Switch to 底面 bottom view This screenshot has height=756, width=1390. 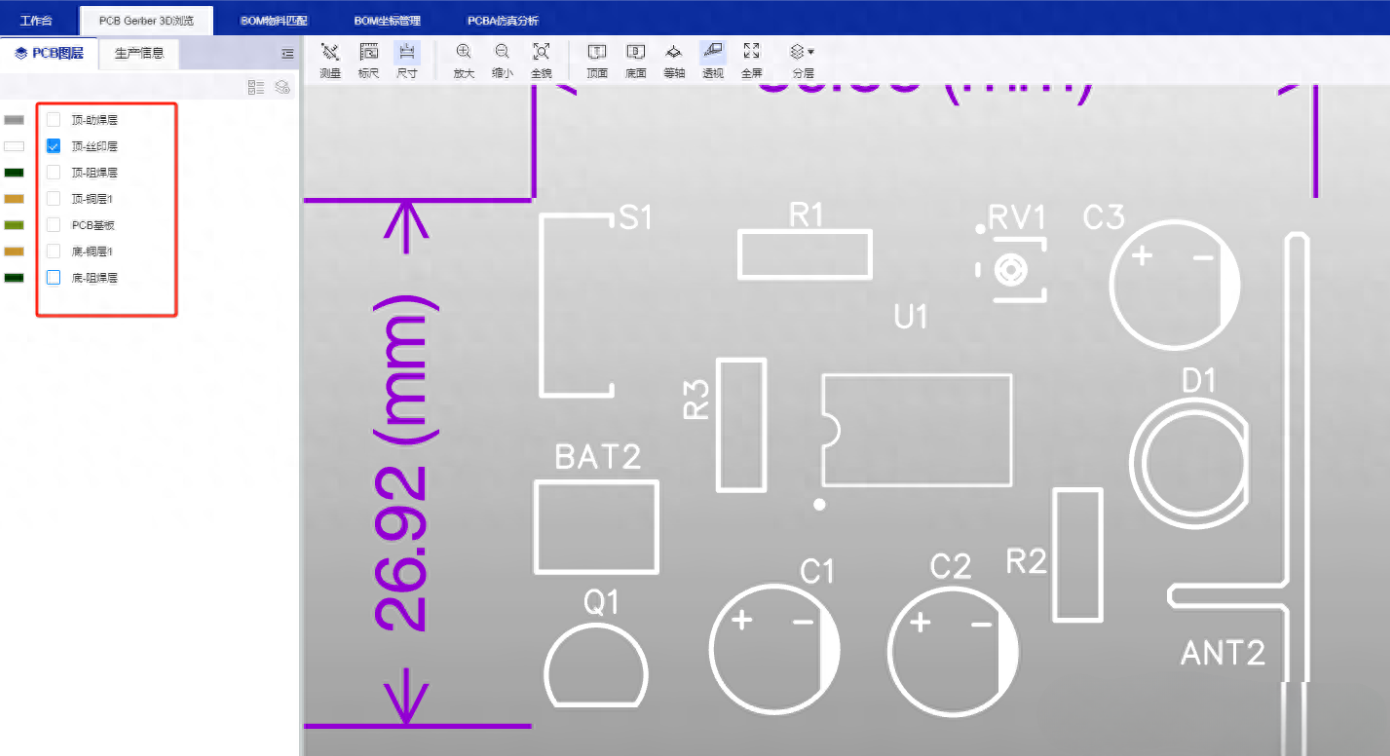(x=636, y=60)
